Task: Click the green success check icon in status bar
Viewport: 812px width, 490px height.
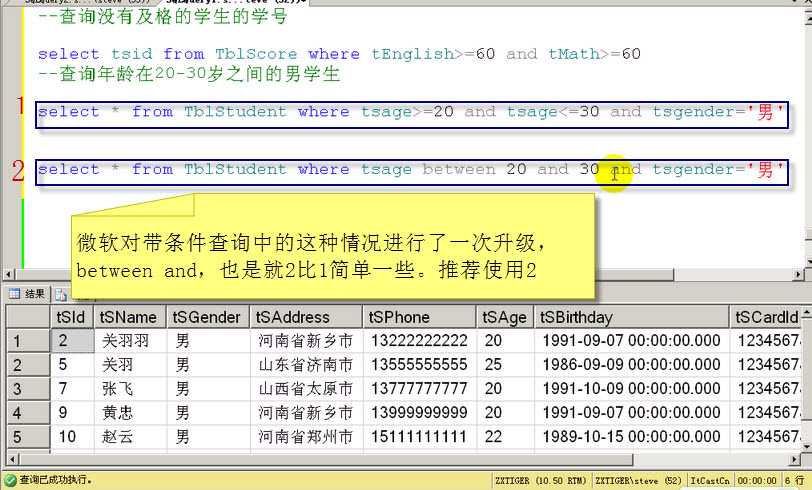Action: [x=10, y=480]
